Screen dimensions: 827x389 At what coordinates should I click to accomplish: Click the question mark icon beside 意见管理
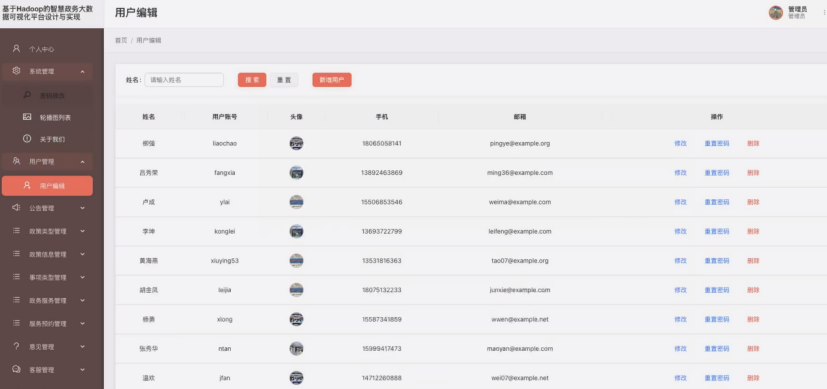pos(16,346)
